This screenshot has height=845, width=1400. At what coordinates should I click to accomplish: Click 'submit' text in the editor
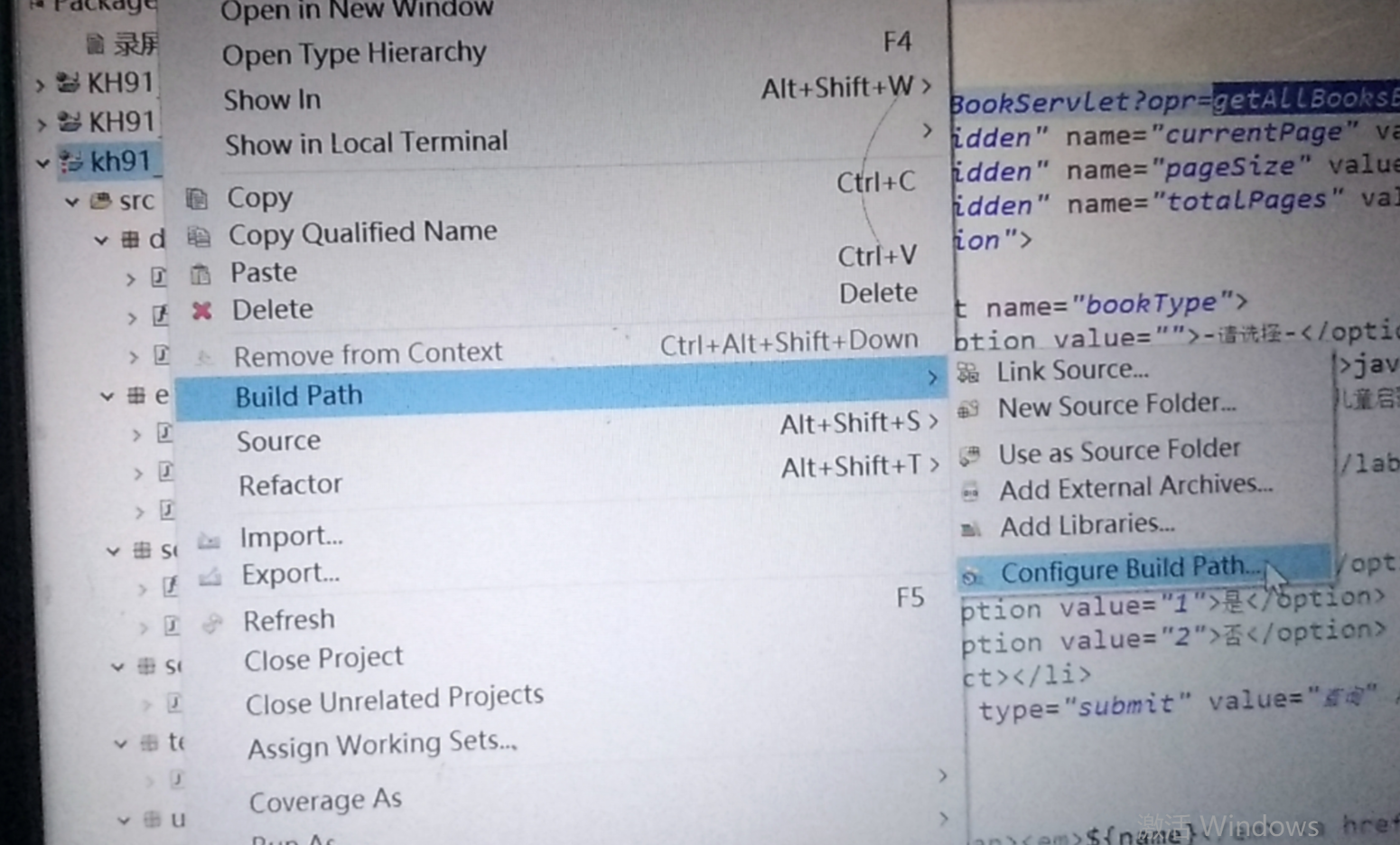(x=1128, y=705)
